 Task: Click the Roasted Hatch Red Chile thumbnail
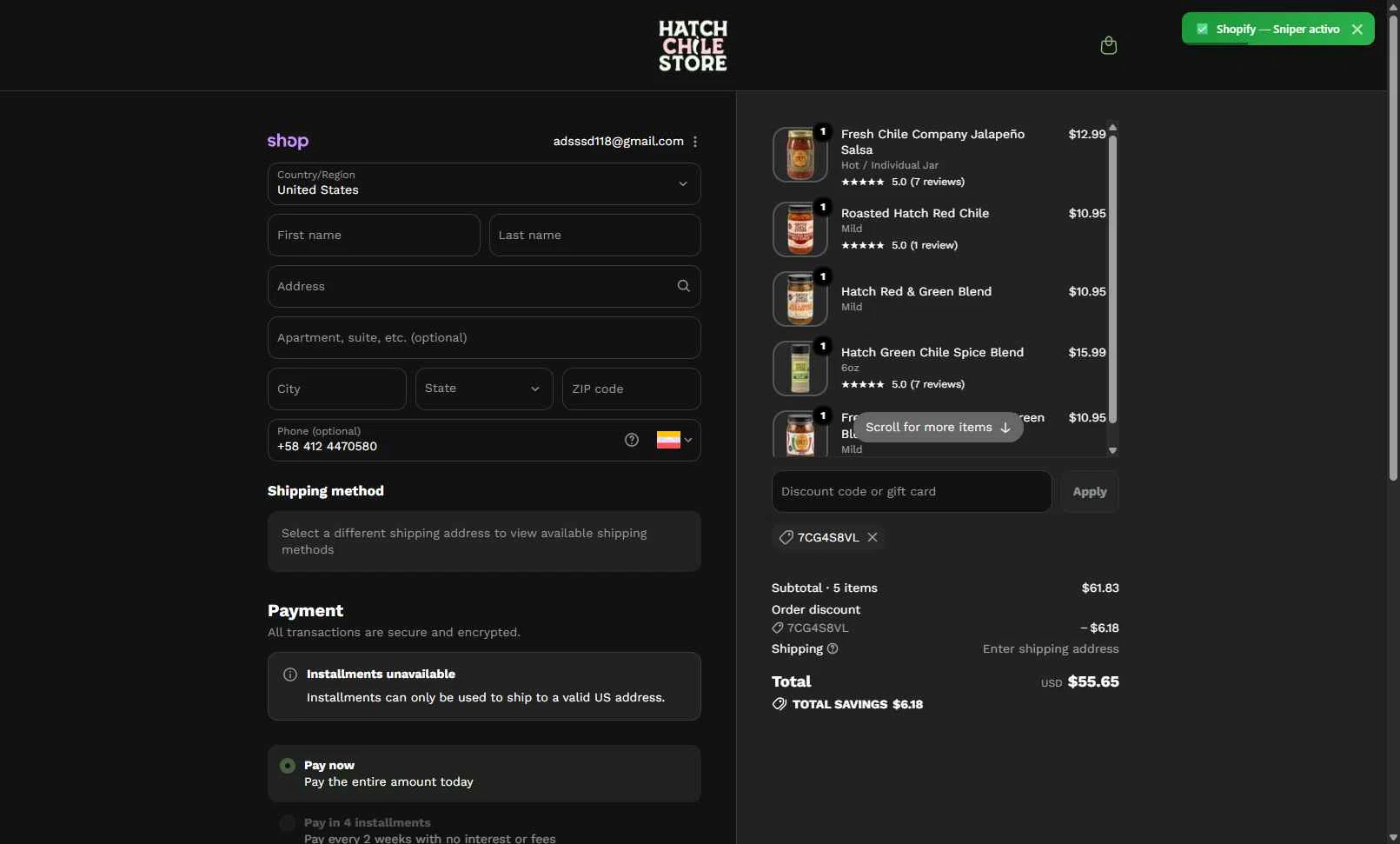(x=800, y=229)
